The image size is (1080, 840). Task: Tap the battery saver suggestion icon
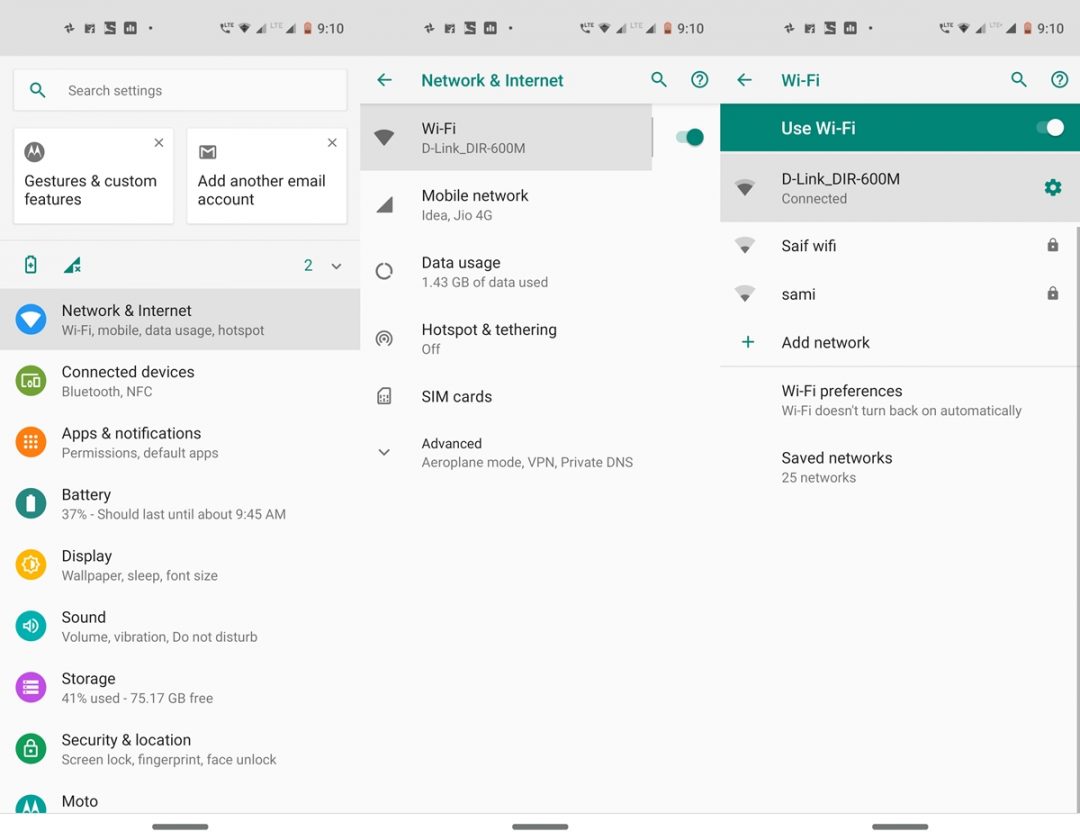30,264
